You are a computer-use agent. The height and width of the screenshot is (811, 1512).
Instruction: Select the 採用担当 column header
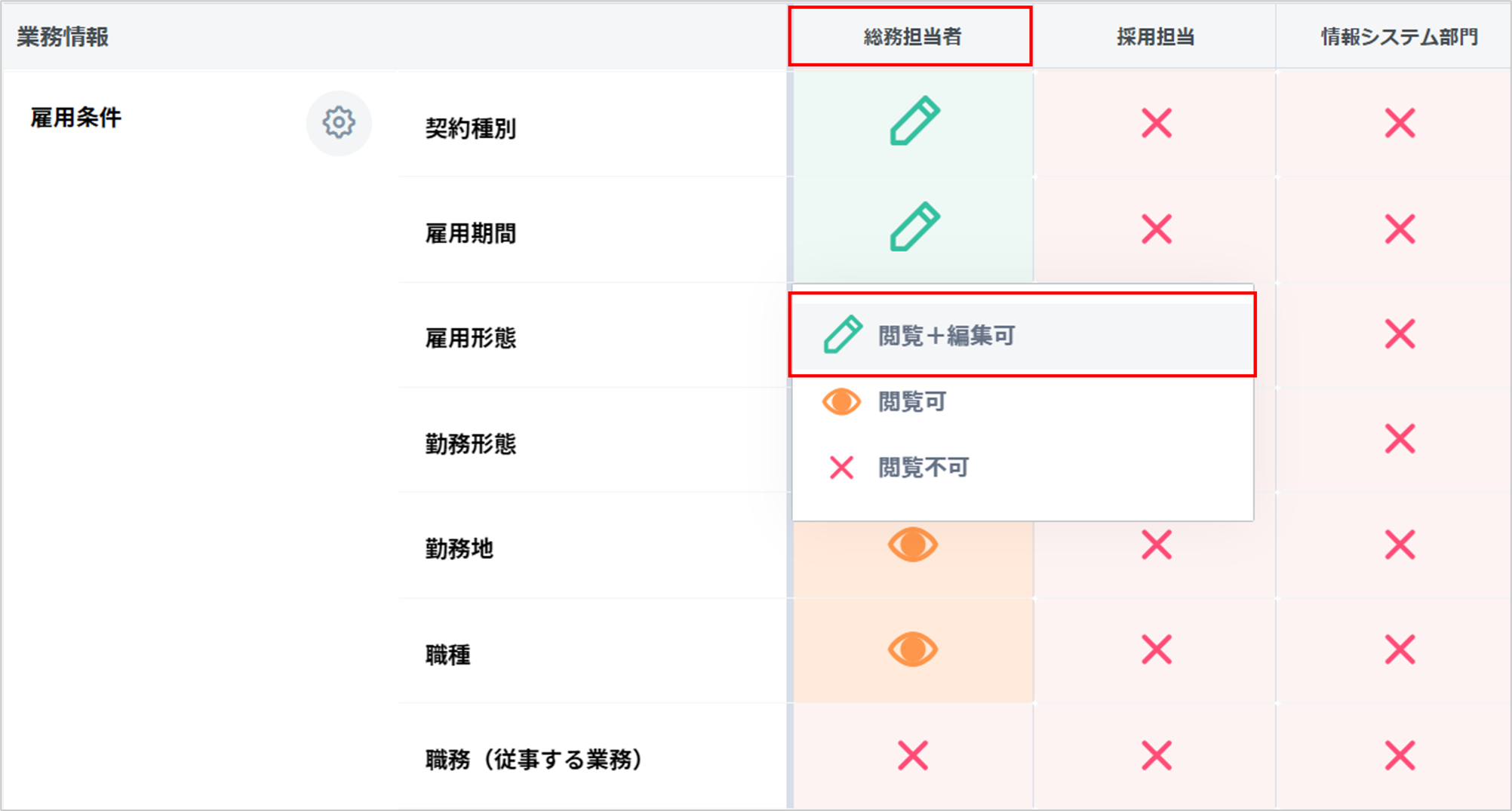tap(1155, 37)
